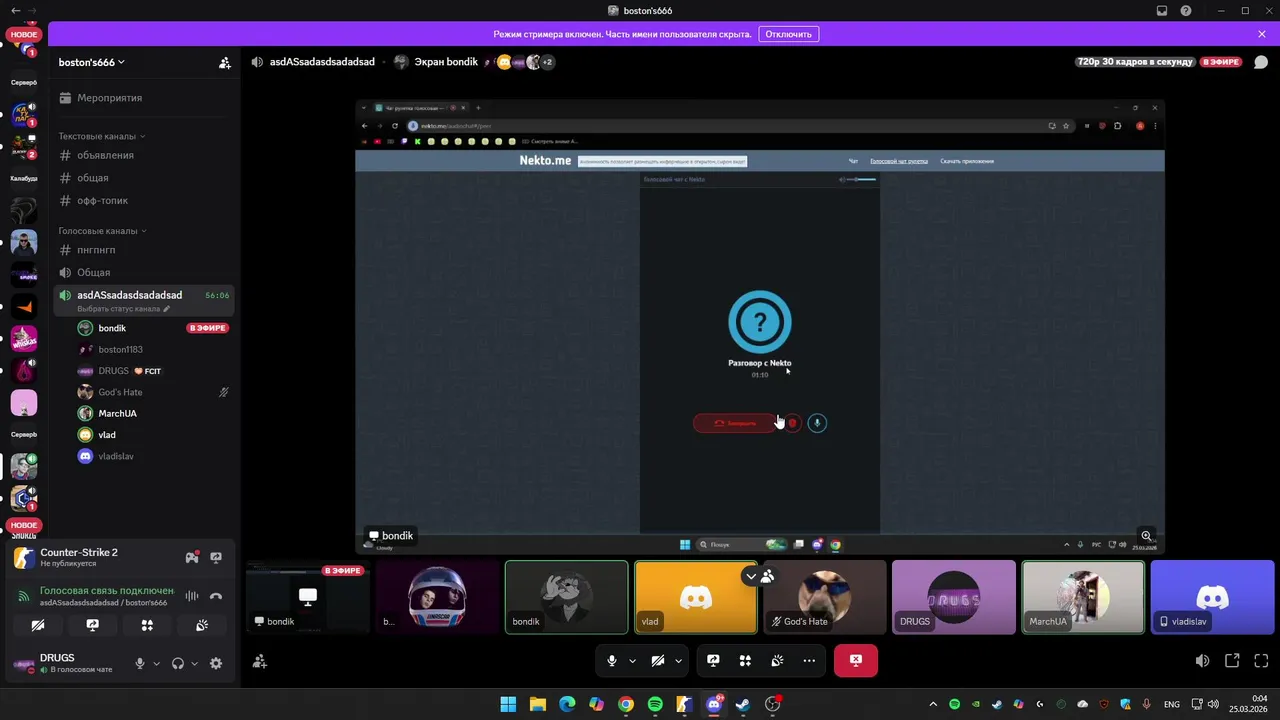Open user settings gear
This screenshot has width=1280, height=720.
point(216,663)
